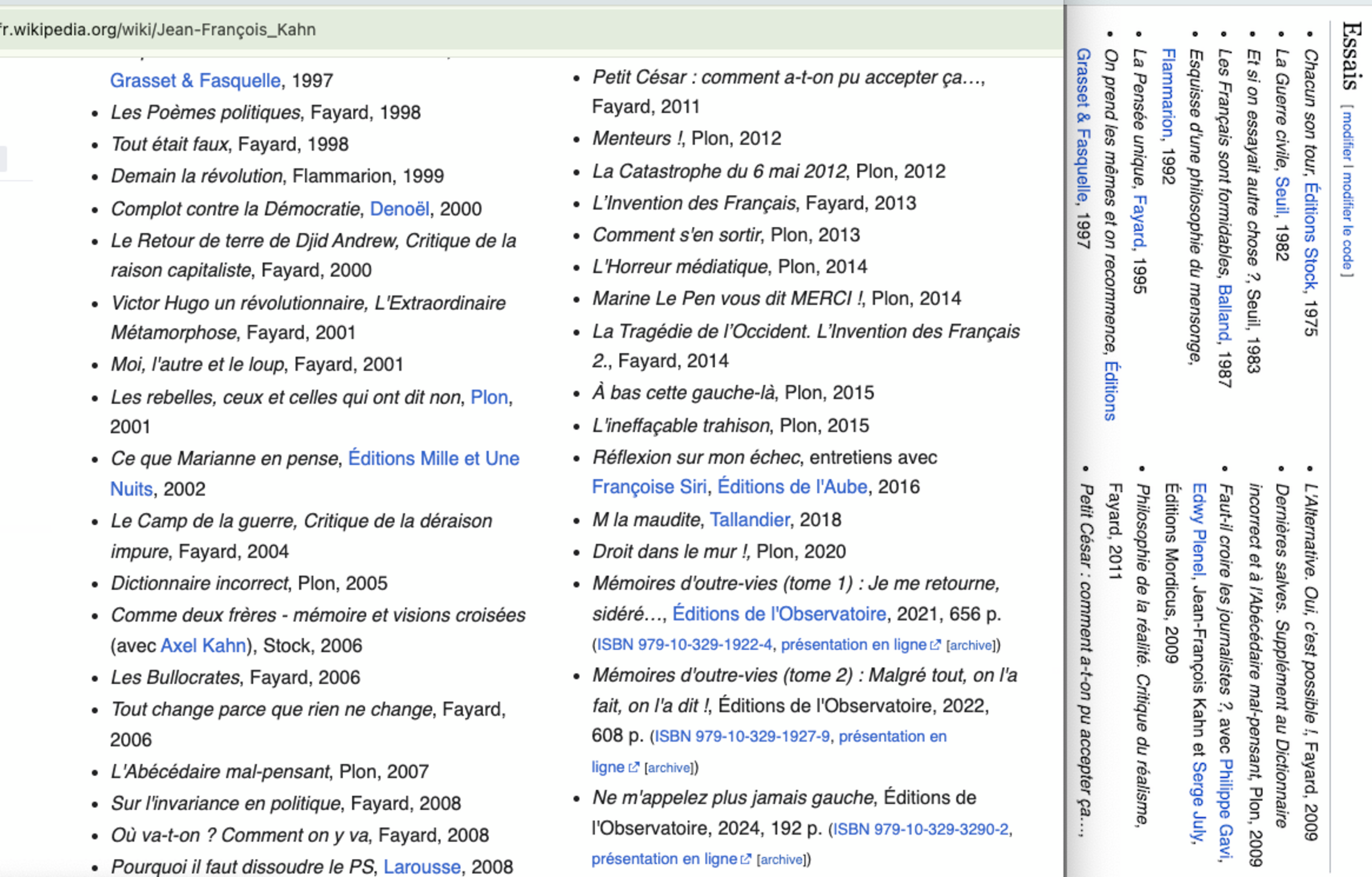
Task: Click external-link icon after tome 2 'ligne' link
Action: [x=634, y=768]
